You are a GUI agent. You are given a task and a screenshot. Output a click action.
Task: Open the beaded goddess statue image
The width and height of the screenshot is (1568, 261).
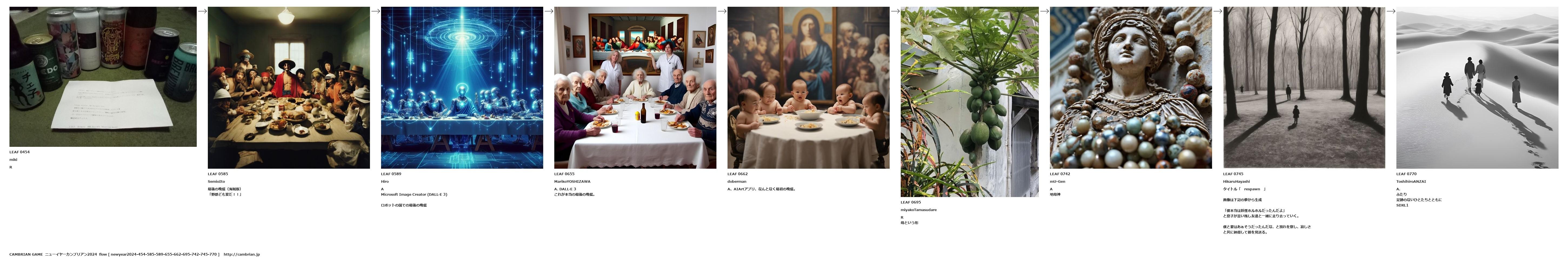(x=1131, y=88)
